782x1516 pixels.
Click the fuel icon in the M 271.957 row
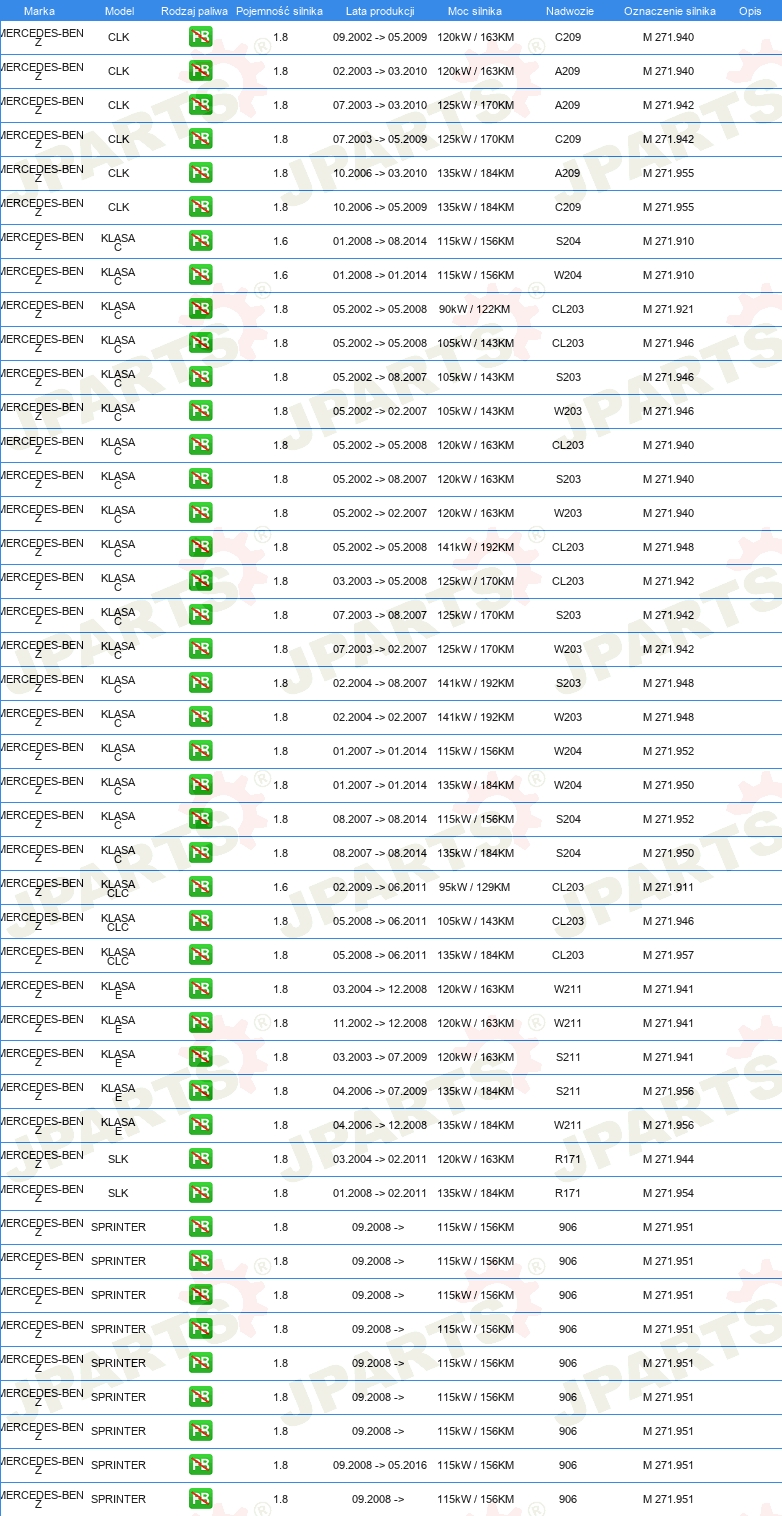(200, 956)
